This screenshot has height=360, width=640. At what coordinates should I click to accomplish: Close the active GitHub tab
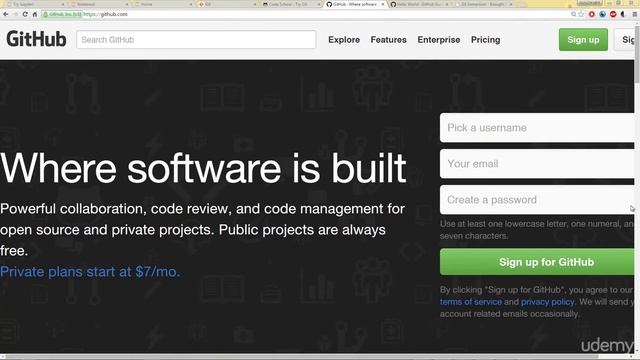[x=383, y=4]
